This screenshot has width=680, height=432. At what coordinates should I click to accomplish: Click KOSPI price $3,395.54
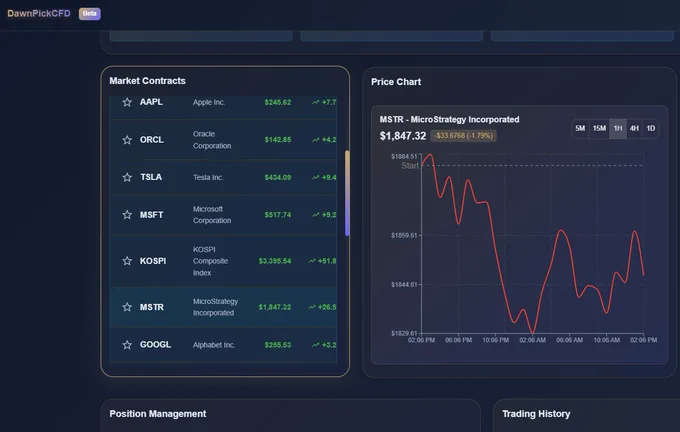tap(275, 261)
